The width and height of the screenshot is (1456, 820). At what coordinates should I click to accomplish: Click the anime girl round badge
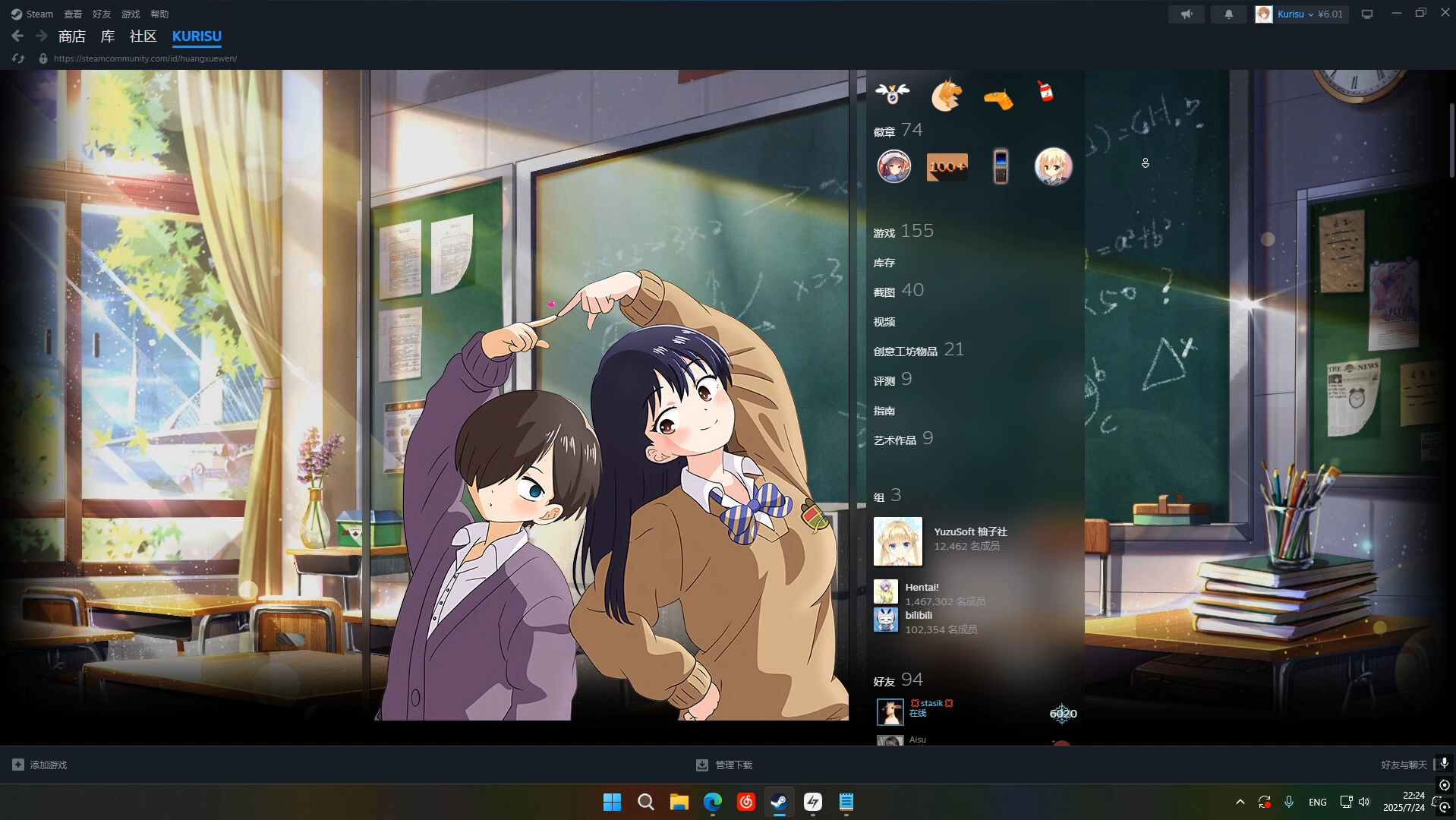coord(894,166)
